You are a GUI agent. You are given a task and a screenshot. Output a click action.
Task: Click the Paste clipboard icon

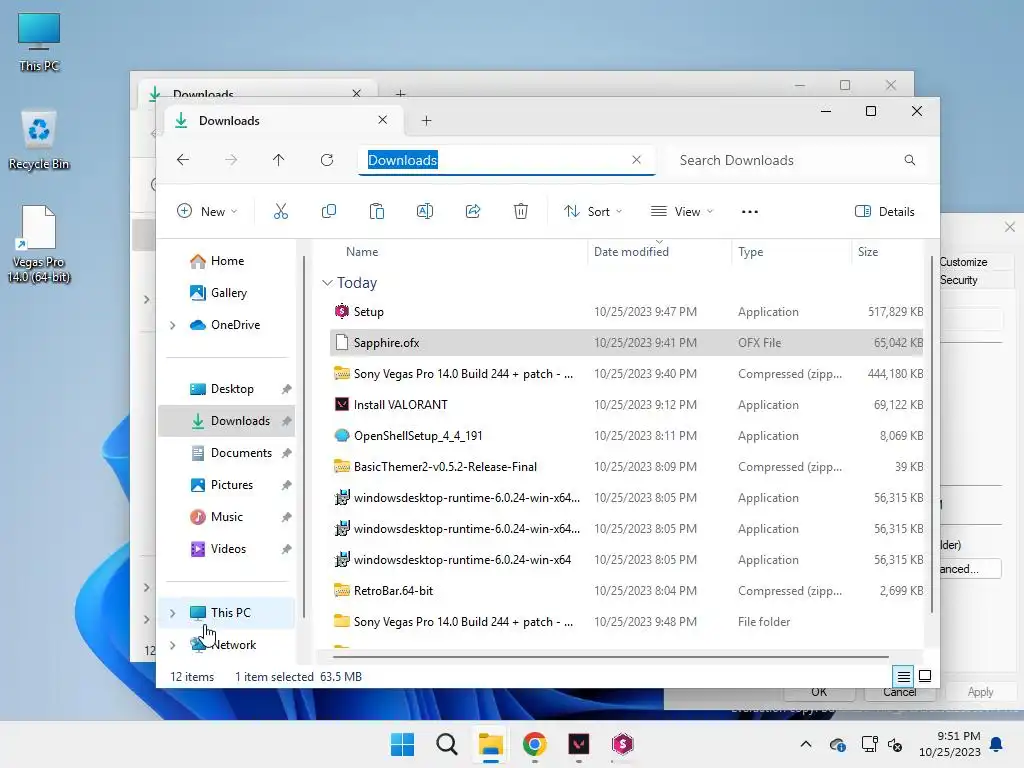tap(377, 212)
